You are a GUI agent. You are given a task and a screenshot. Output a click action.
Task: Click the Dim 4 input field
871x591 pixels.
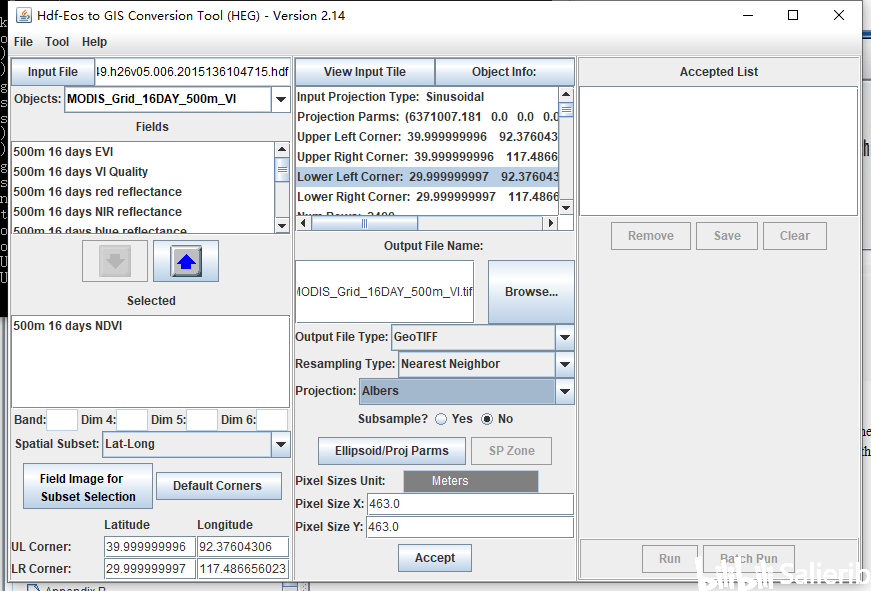[x=132, y=420]
